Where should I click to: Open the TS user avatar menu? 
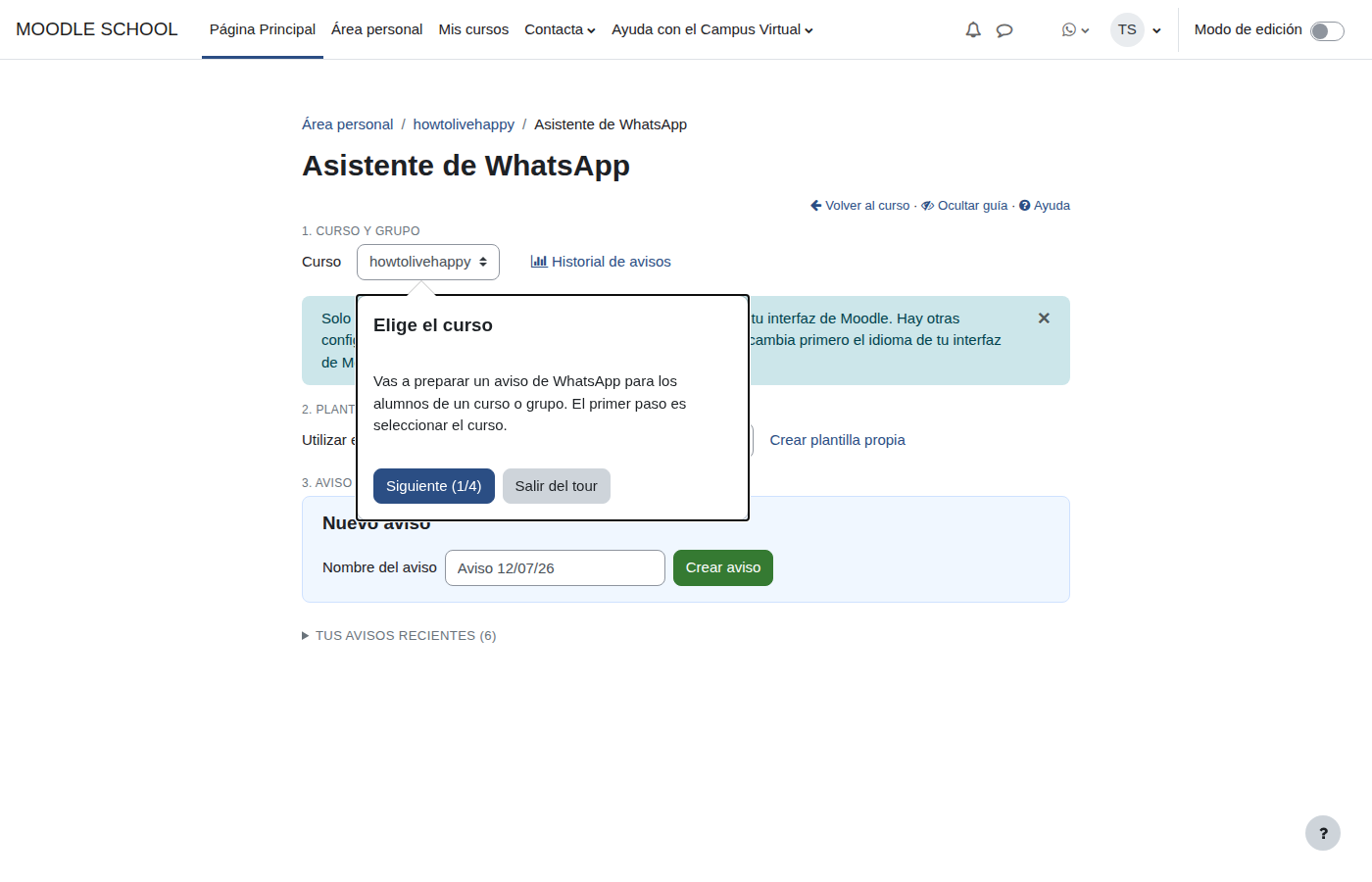(x=1127, y=29)
